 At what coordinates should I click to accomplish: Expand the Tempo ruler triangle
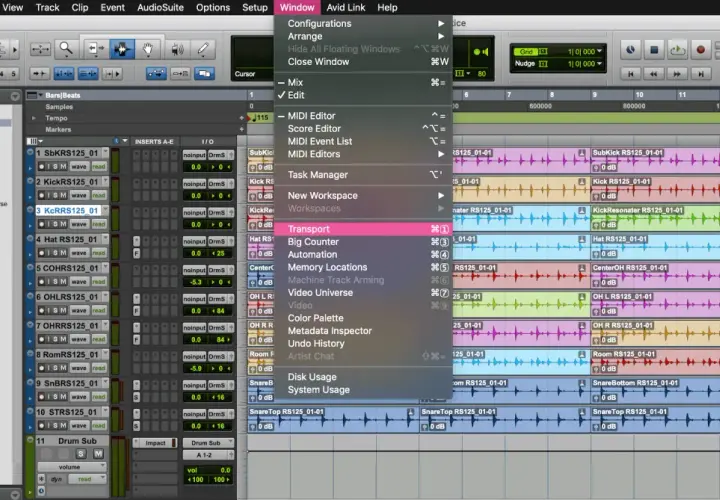coord(33,118)
